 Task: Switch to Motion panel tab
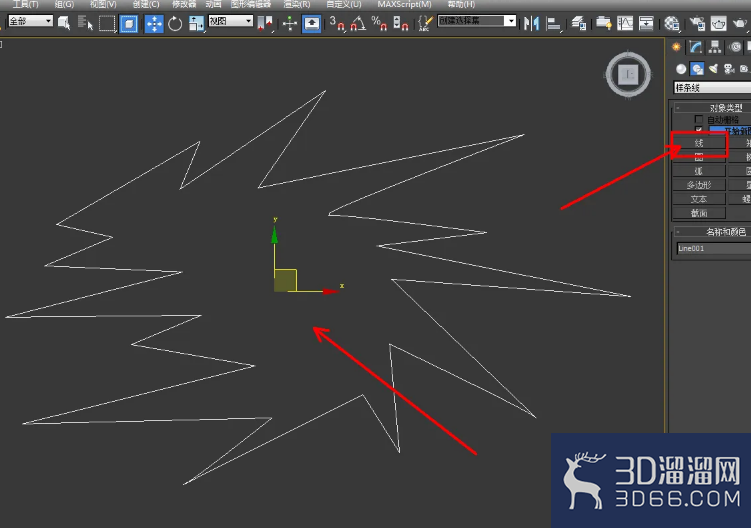[x=735, y=47]
